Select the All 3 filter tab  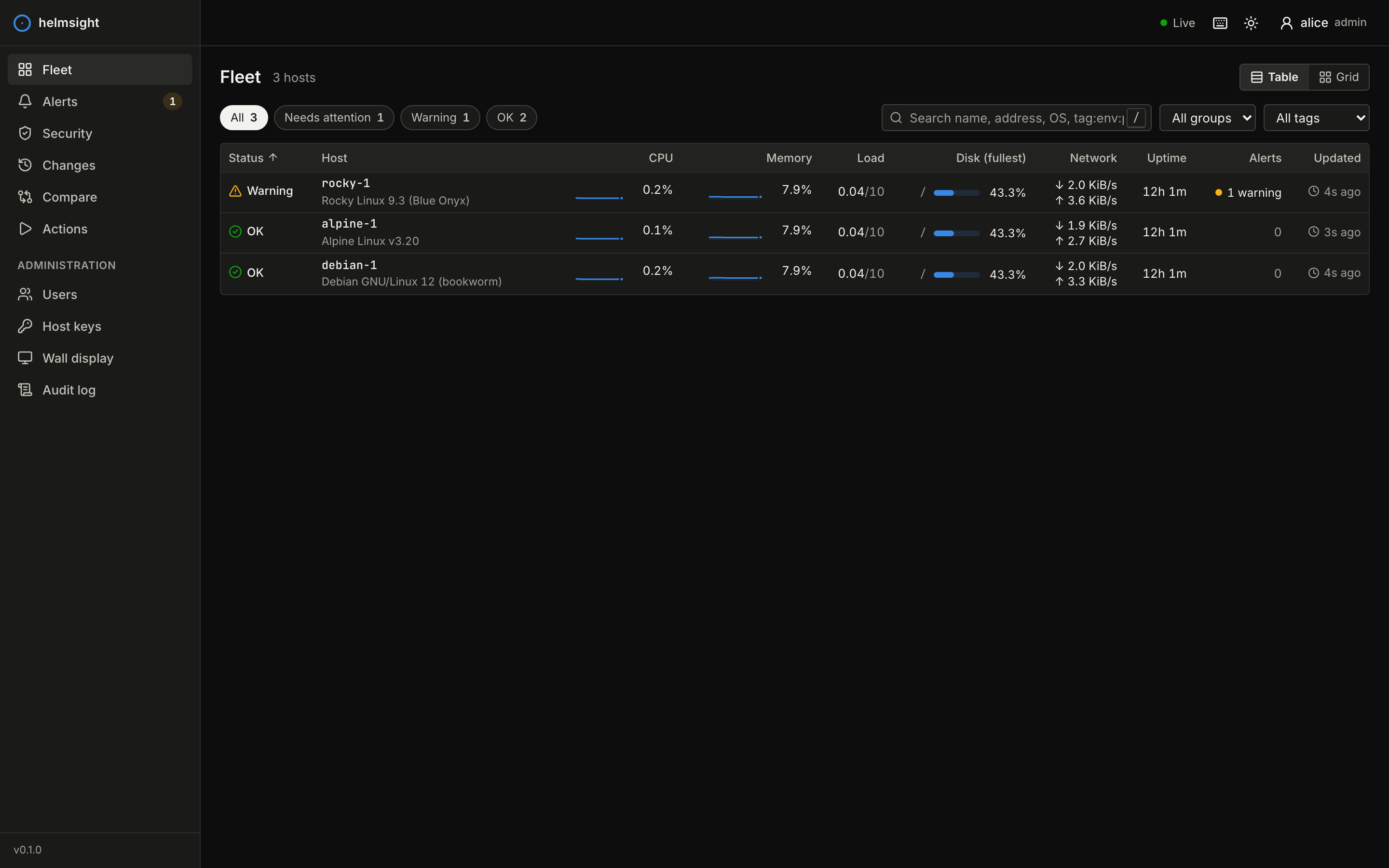click(x=244, y=118)
